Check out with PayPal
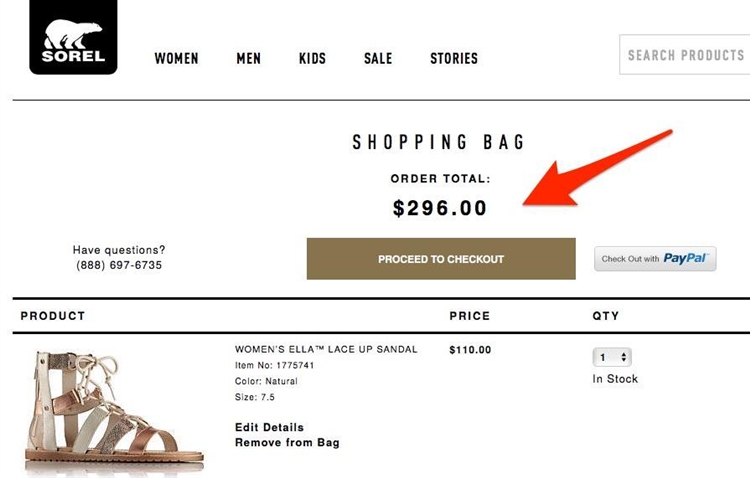Viewport: 750px width, 478px height. click(x=655, y=259)
